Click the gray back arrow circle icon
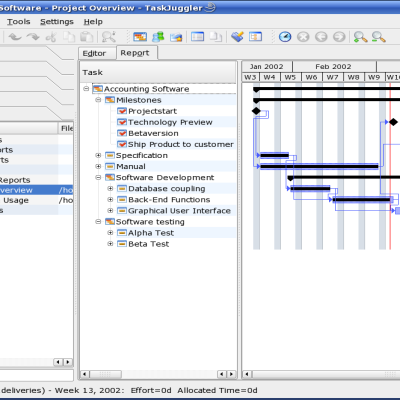 coord(321,37)
